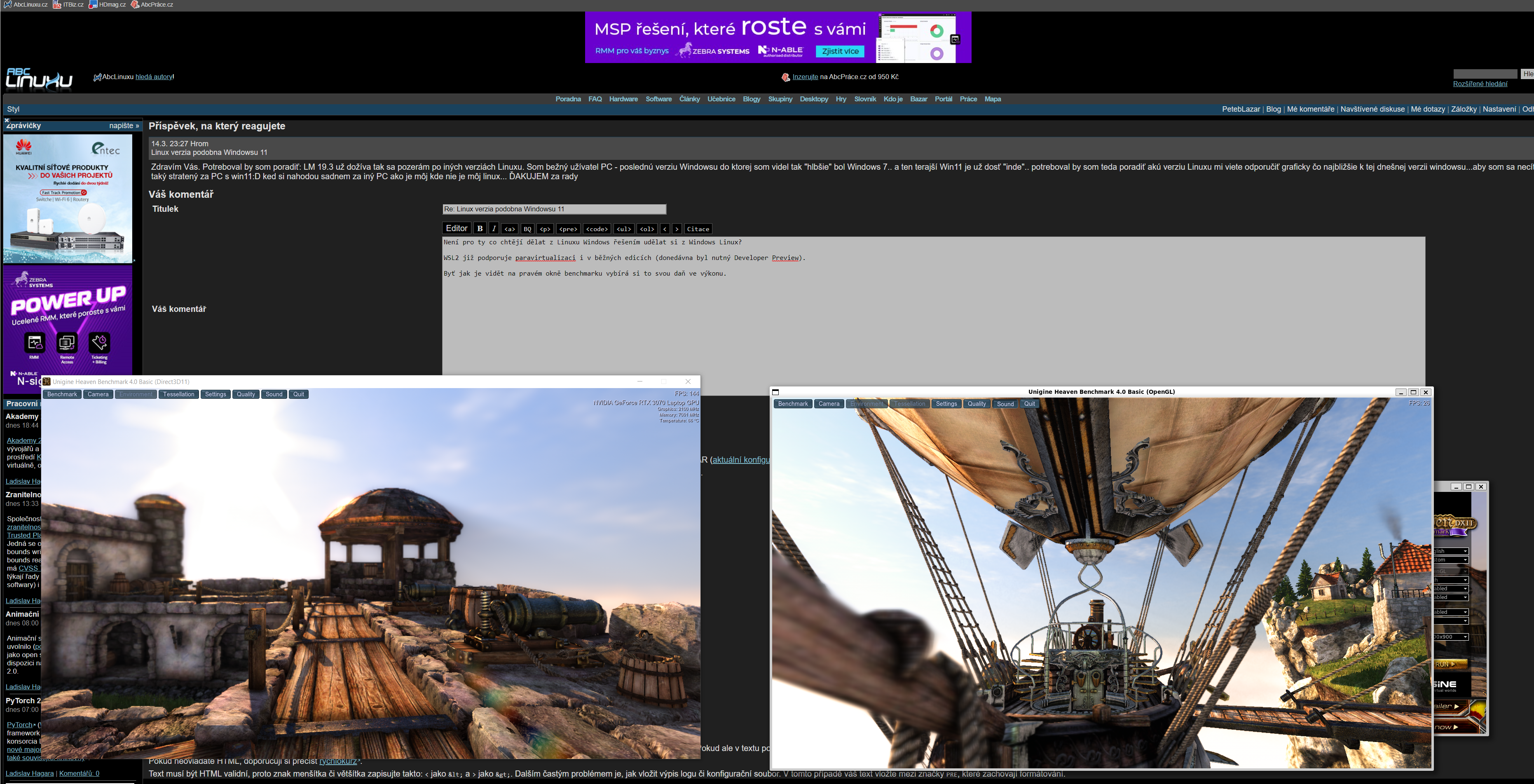The image size is (1534, 784).
Task: Insert link with <a> editor button
Action: tap(510, 229)
